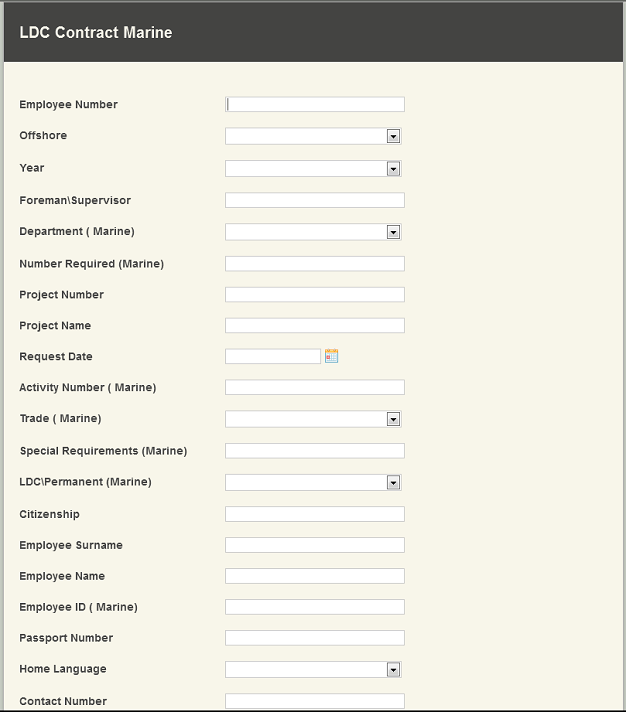Viewport: 626px width, 712px height.
Task: Select the Number Required (Marine) field
Action: click(x=315, y=264)
